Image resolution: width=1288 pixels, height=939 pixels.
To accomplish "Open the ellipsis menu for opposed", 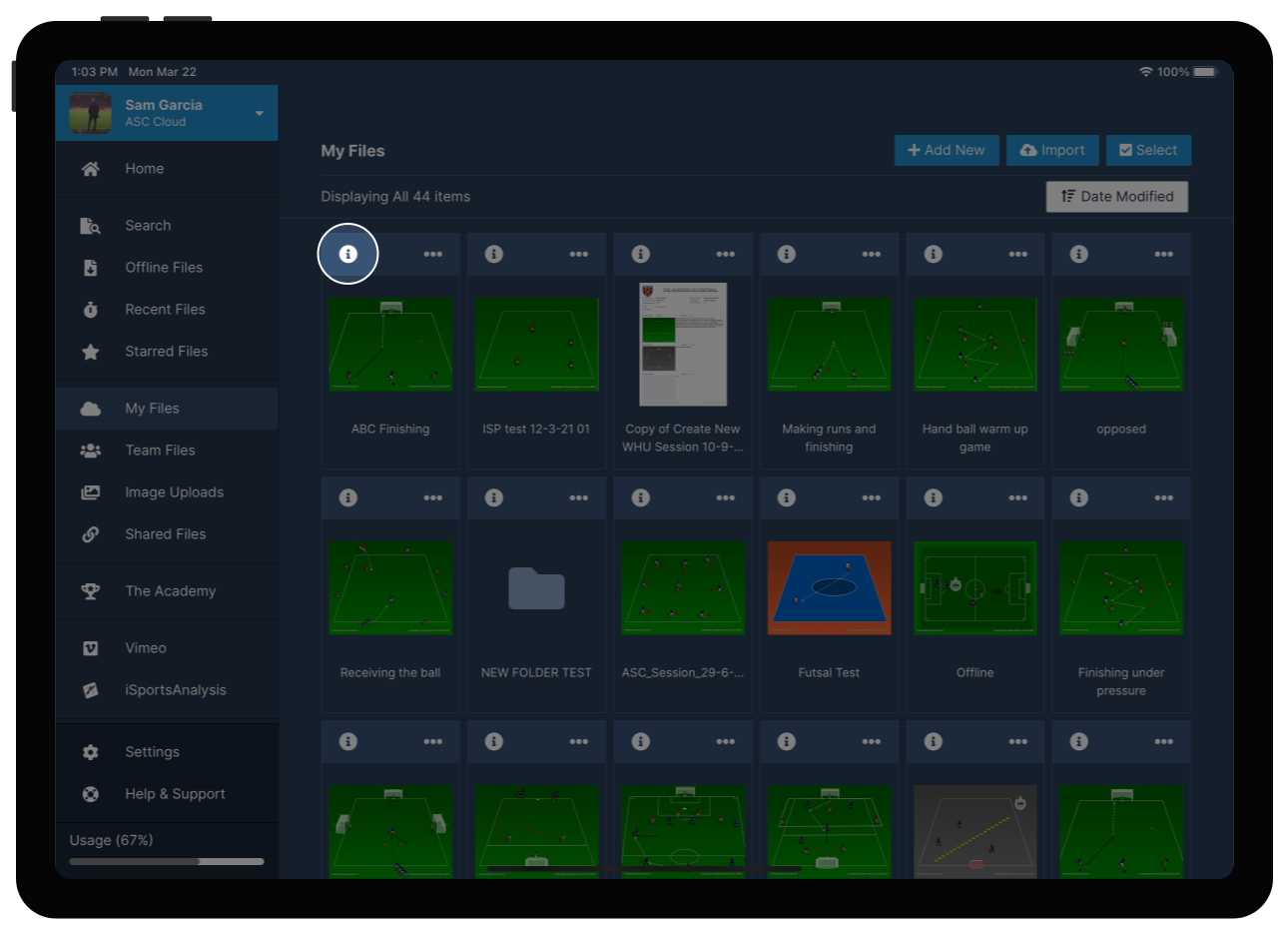I will pos(1163,255).
